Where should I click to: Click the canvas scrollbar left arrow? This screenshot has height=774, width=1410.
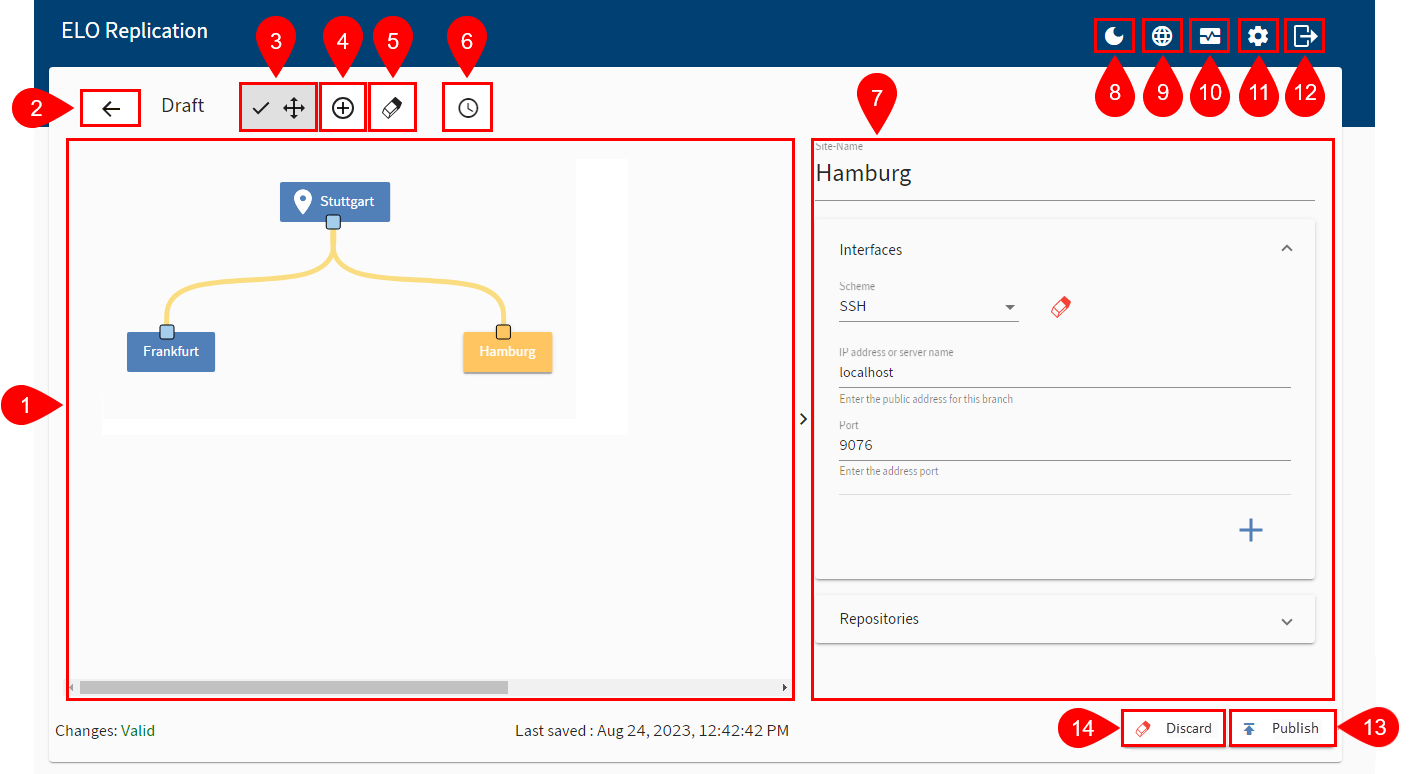(x=71, y=688)
